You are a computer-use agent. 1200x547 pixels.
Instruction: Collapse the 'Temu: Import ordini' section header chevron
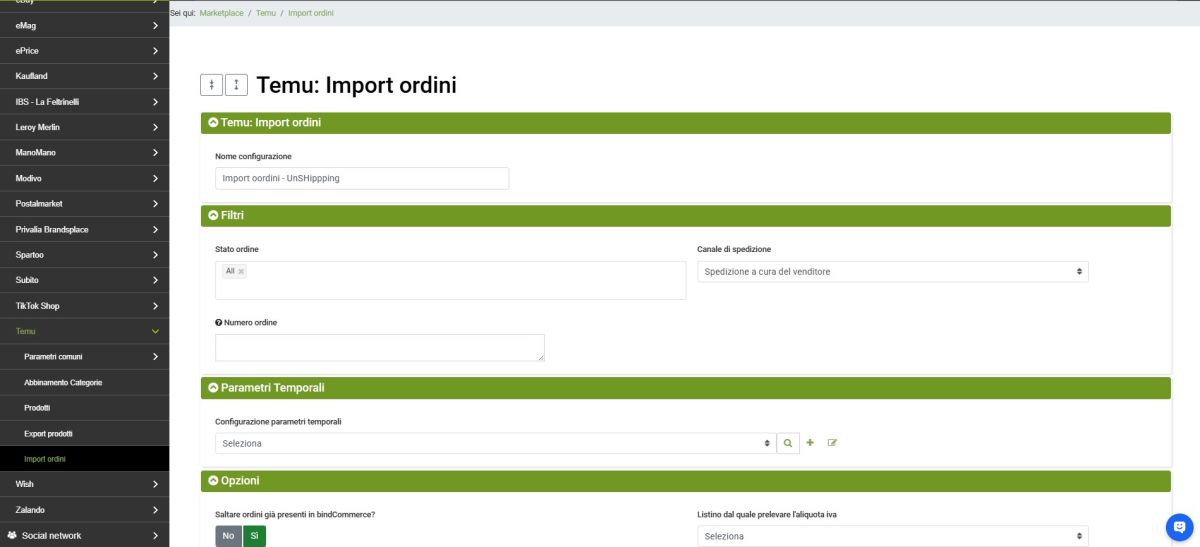213,123
